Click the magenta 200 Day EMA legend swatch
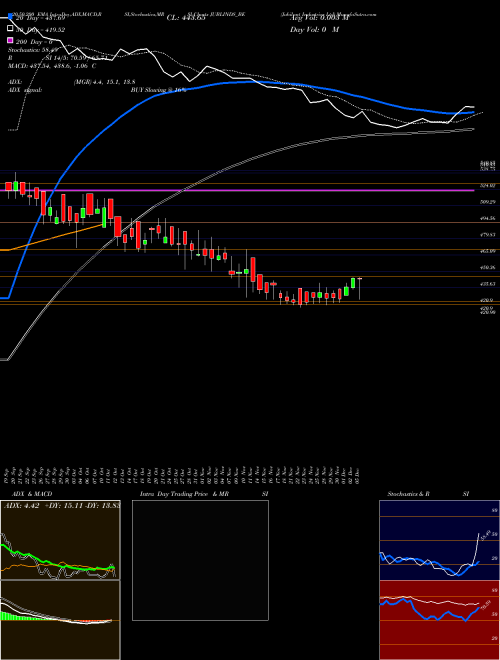 click(10, 40)
